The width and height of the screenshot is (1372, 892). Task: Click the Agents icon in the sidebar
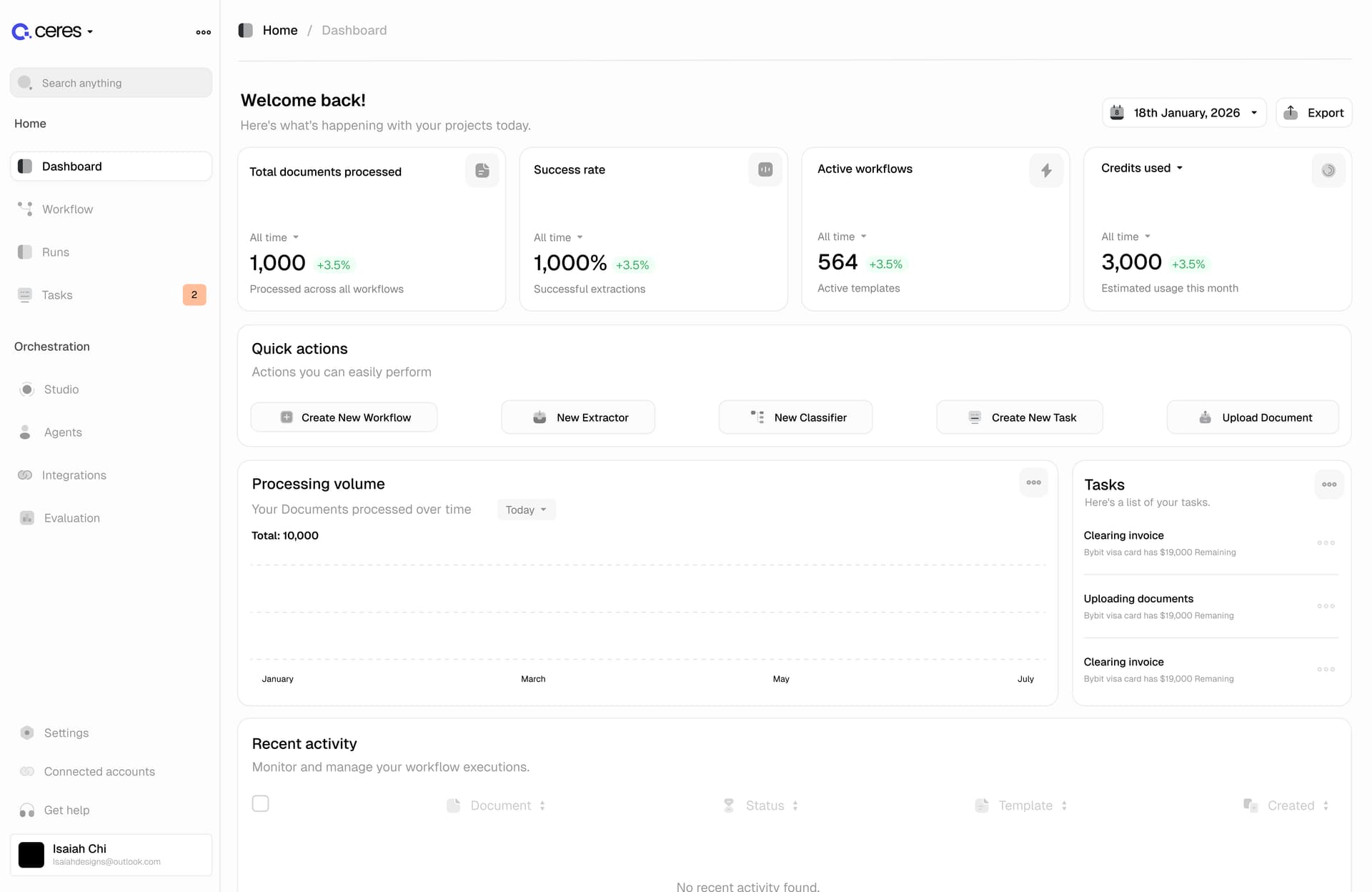pyautogui.click(x=25, y=432)
